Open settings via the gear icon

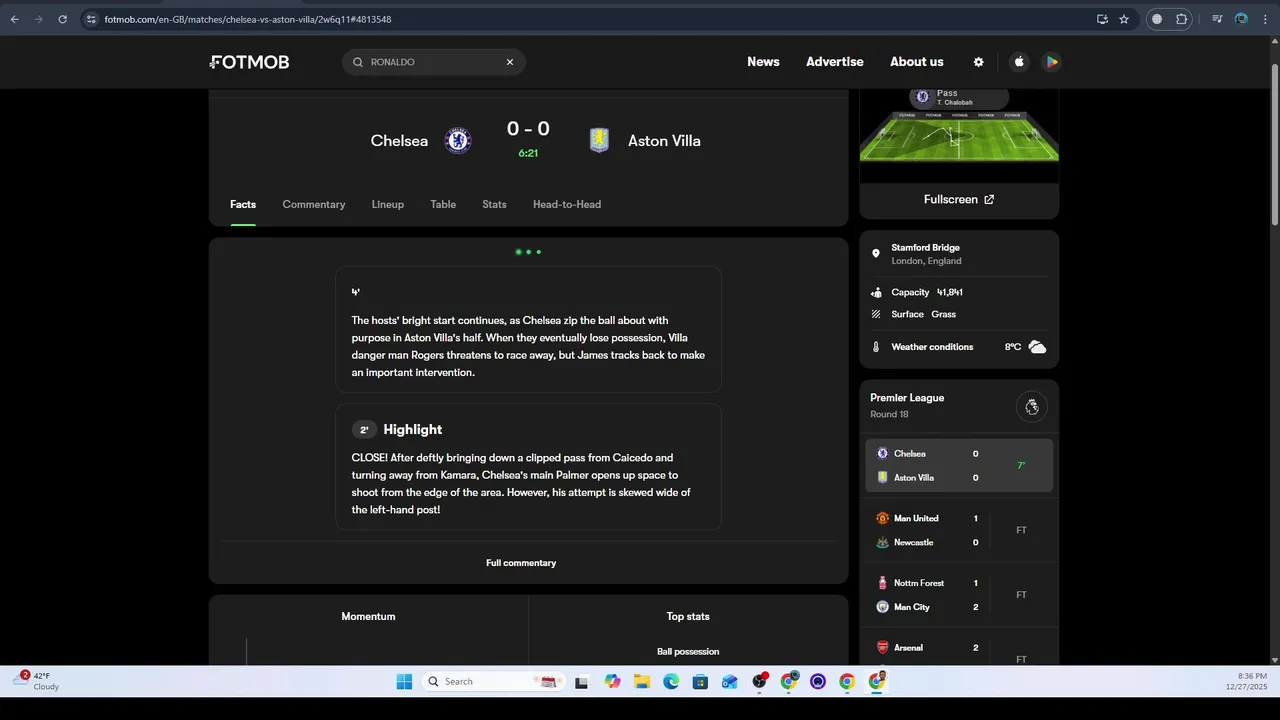click(x=978, y=62)
